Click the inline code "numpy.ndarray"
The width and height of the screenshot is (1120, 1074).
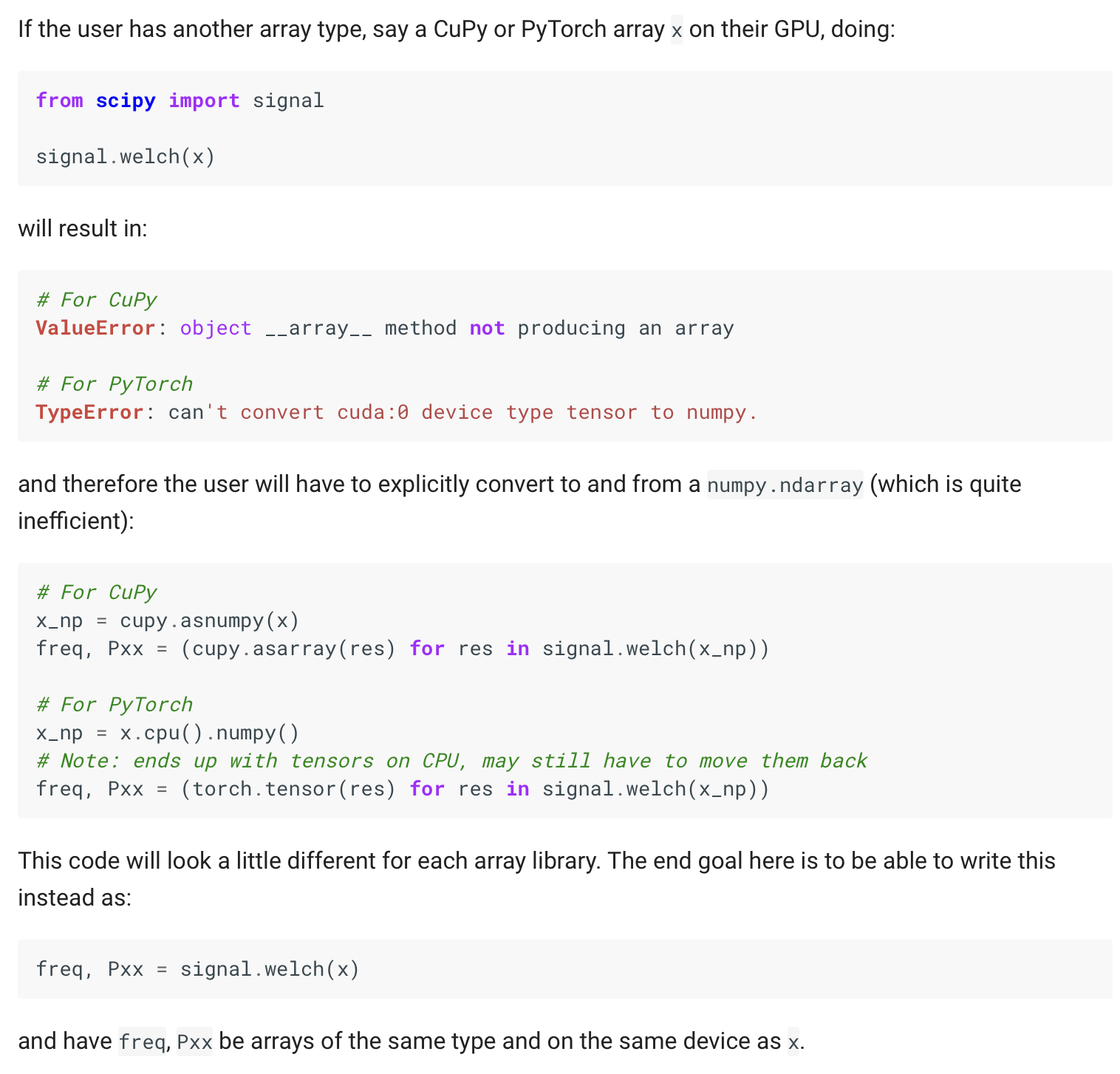pos(785,485)
